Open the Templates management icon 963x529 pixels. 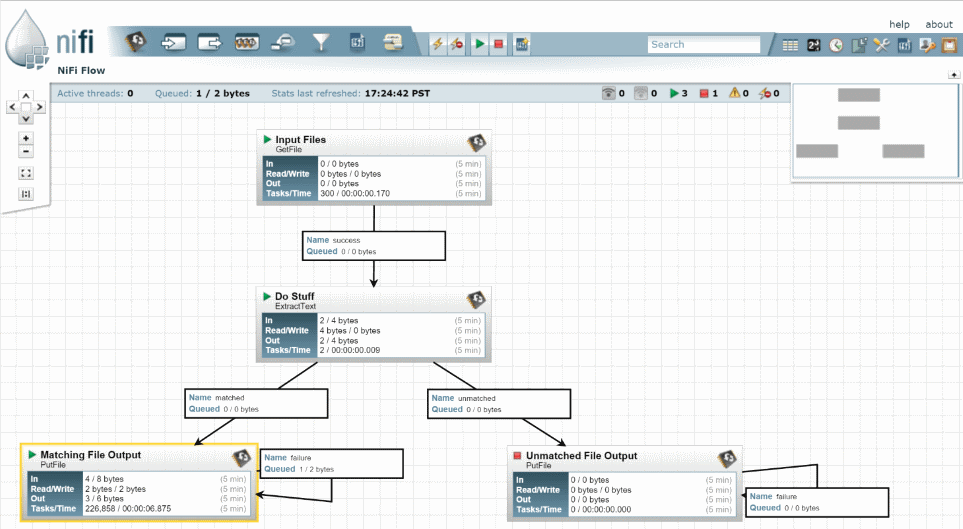pyautogui.click(x=904, y=45)
